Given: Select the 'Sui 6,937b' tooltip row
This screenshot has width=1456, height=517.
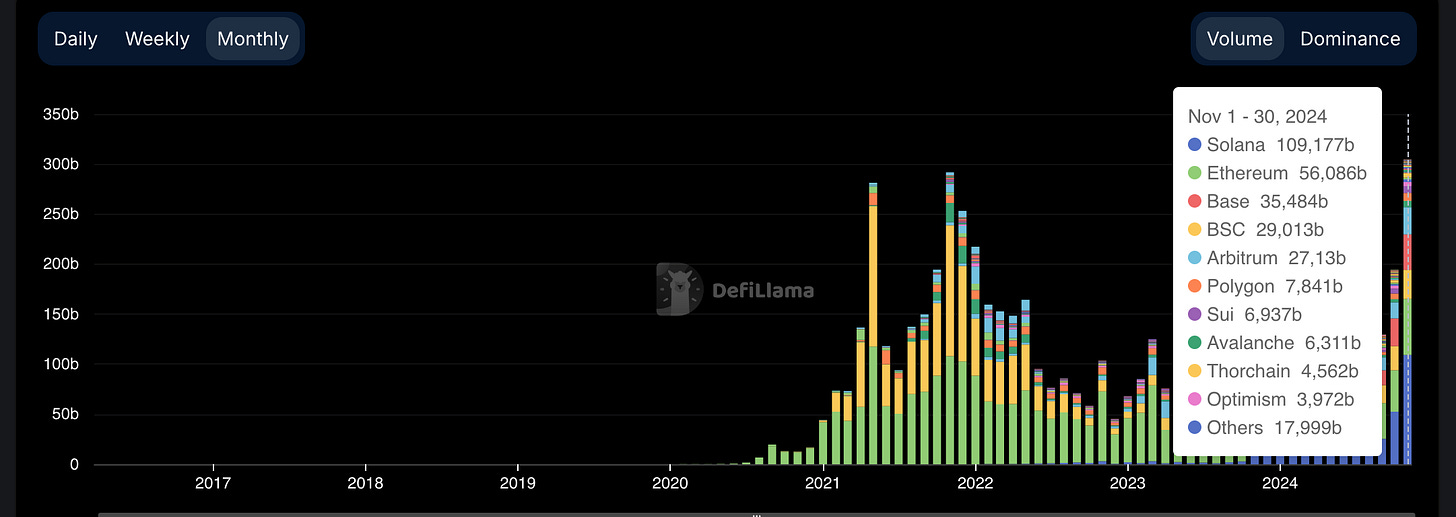Looking at the screenshot, I should pyautogui.click(x=1245, y=315).
